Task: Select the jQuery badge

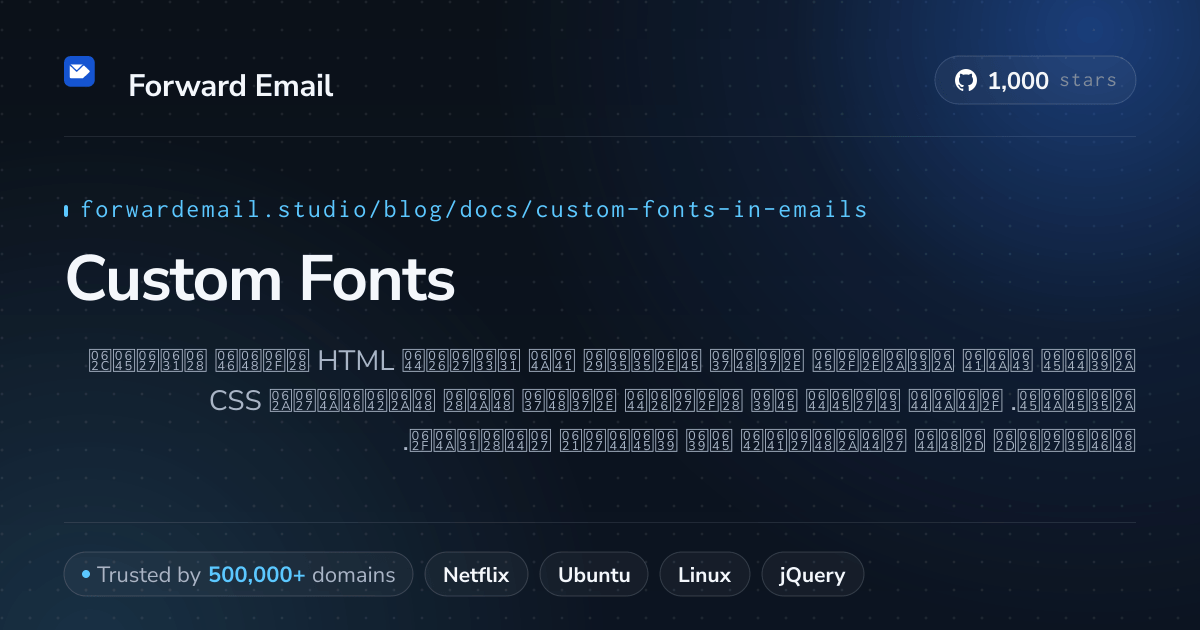Action: coord(812,575)
